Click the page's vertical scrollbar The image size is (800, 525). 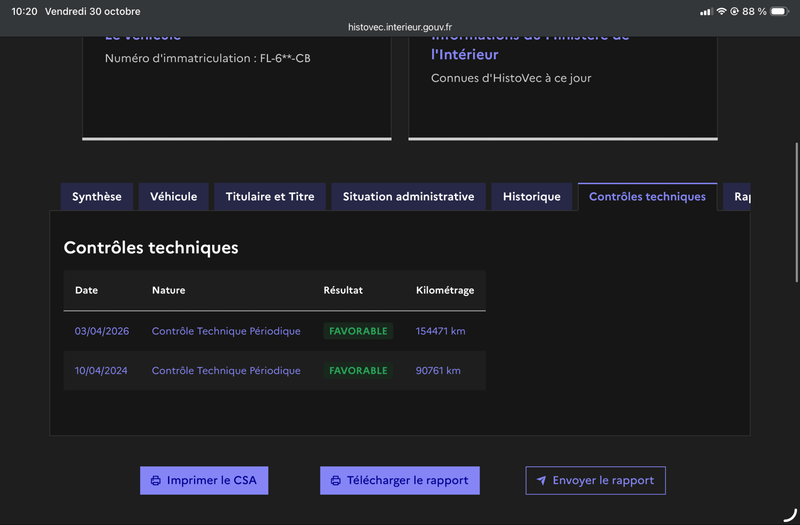click(796, 212)
